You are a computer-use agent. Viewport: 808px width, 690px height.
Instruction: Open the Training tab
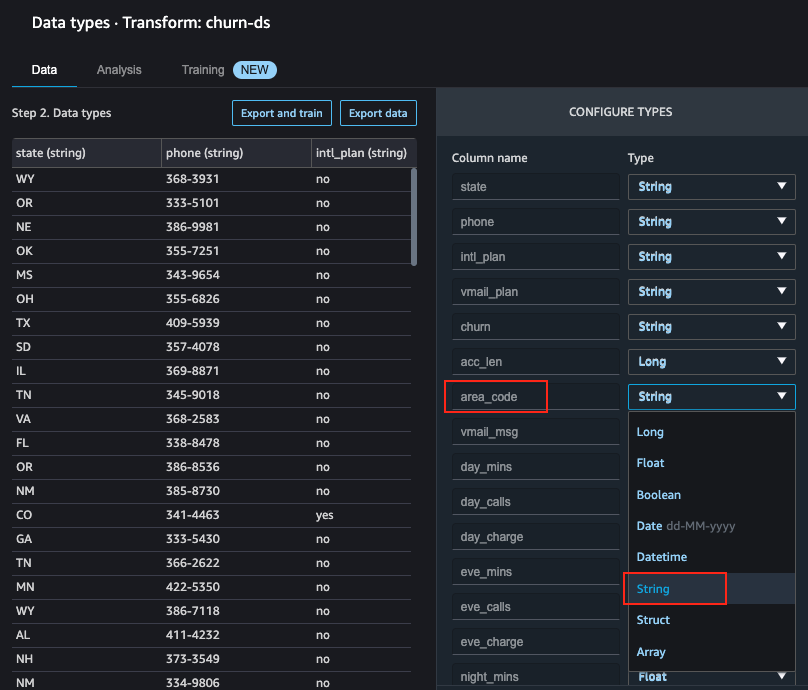[x=203, y=70]
